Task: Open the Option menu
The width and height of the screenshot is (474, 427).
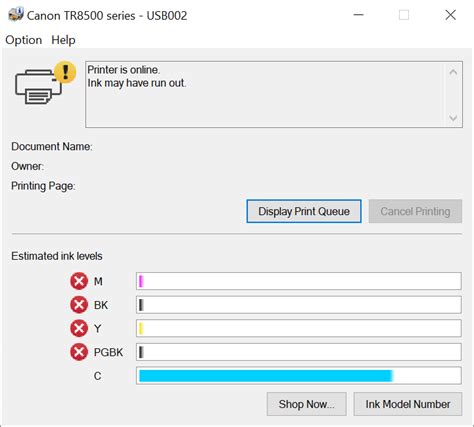Action: pyautogui.click(x=24, y=40)
